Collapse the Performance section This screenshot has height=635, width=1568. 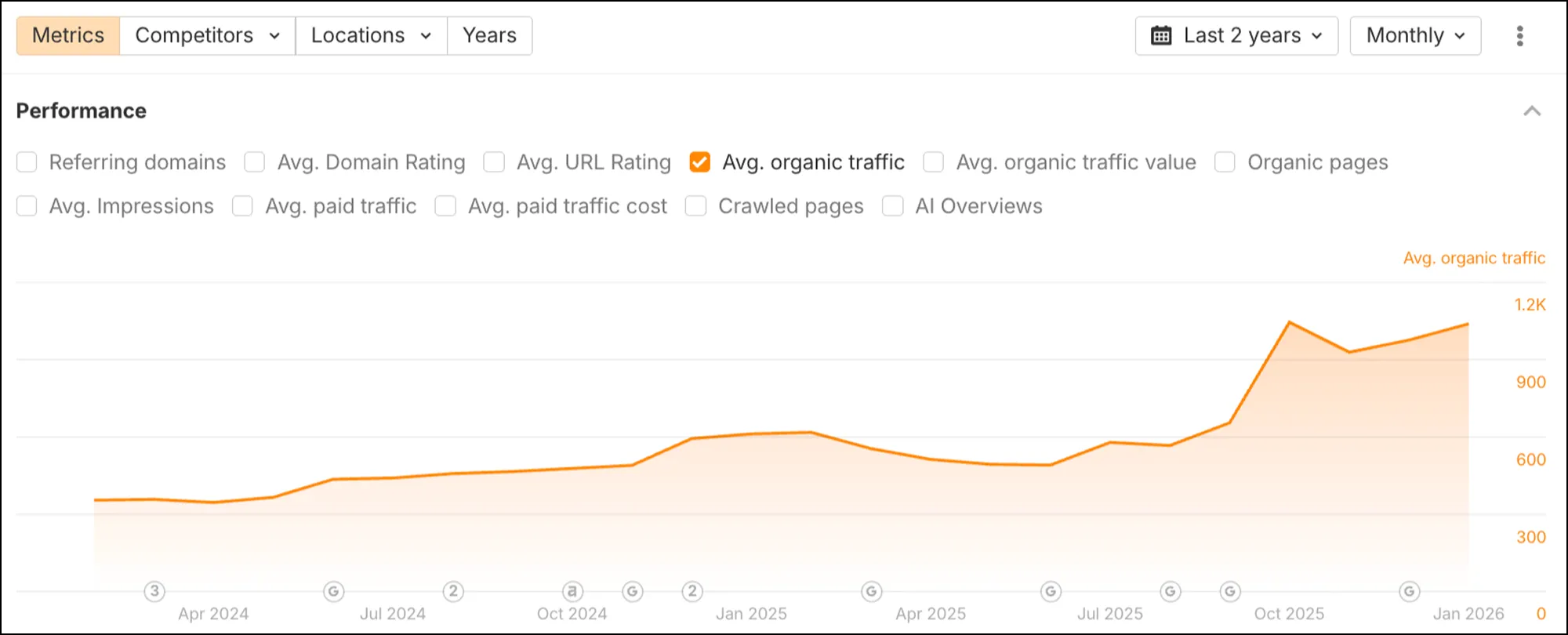(1533, 111)
